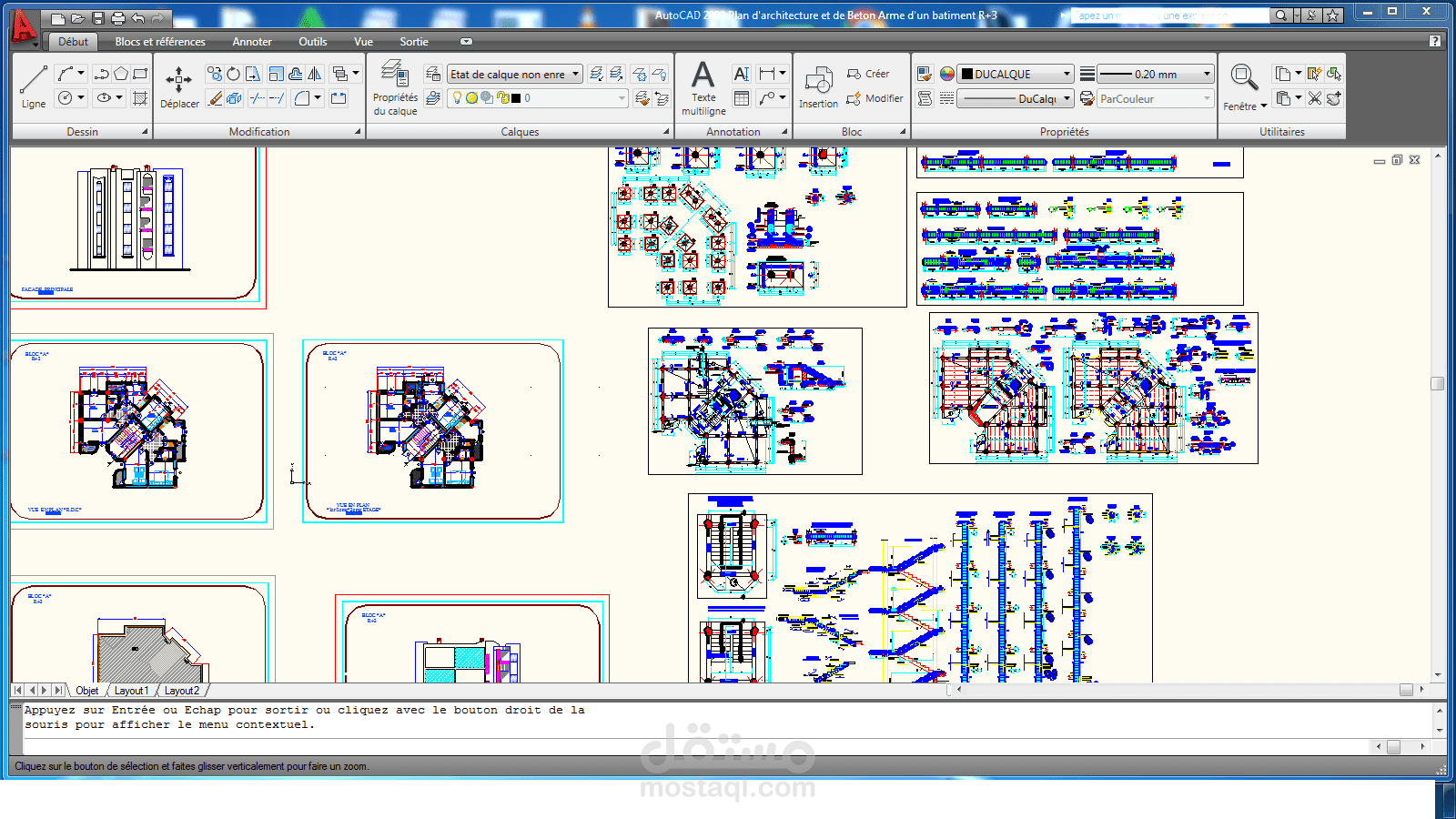Screen dimensions: 1456x819
Task: Activate the Déplacer move tool
Action: (x=179, y=86)
